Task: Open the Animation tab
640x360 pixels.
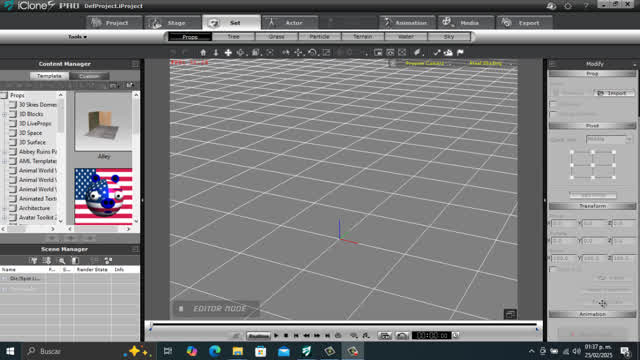Action: click(x=407, y=22)
